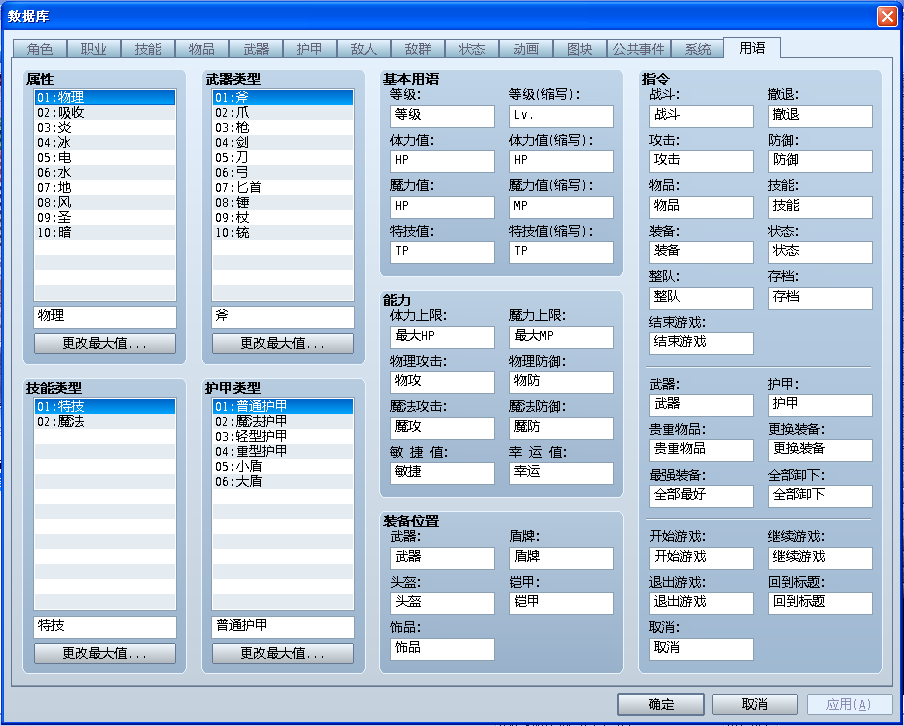Select armor type 02:魔法护甲

click(x=283, y=422)
